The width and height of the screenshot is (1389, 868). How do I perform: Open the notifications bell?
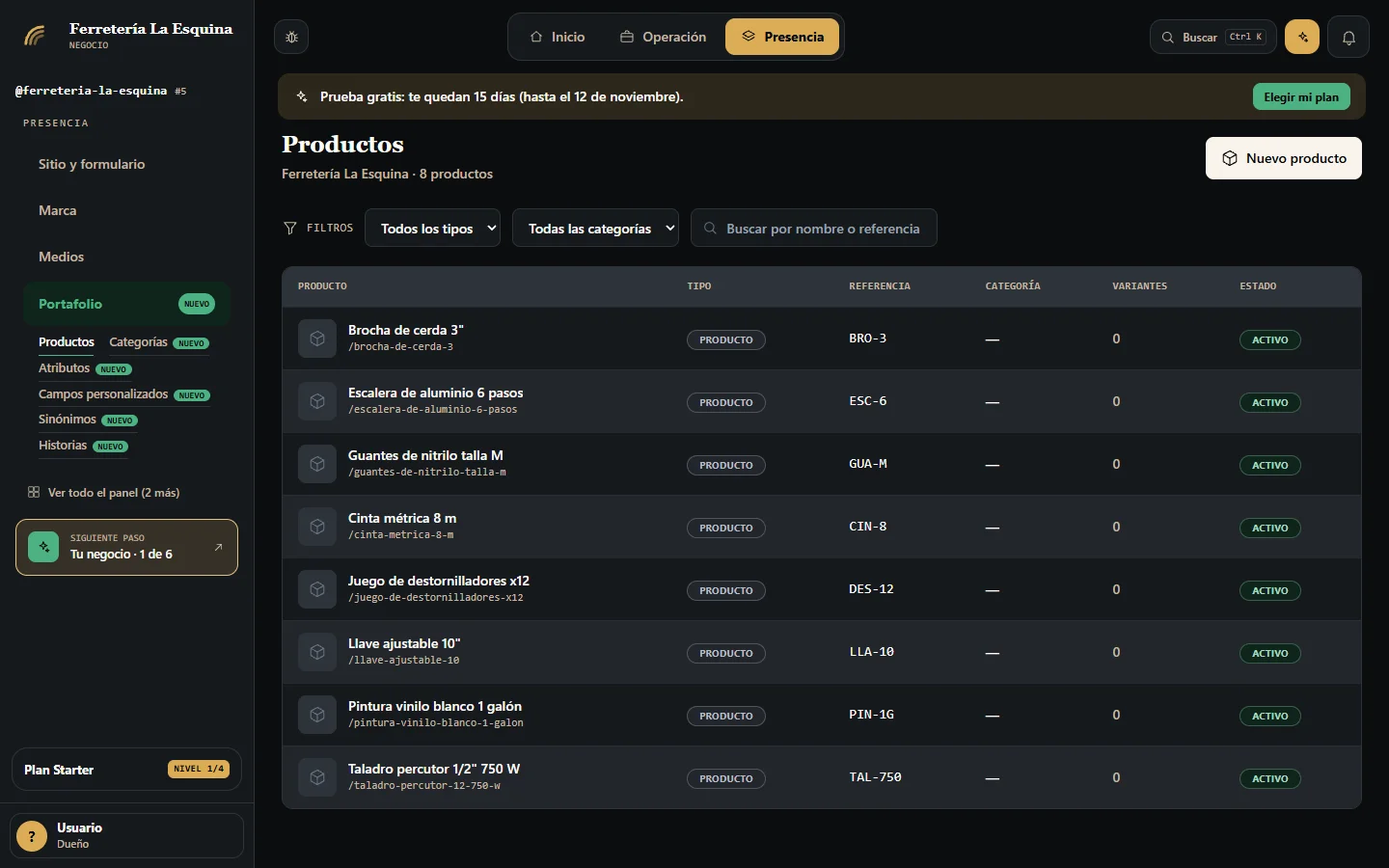(1348, 37)
